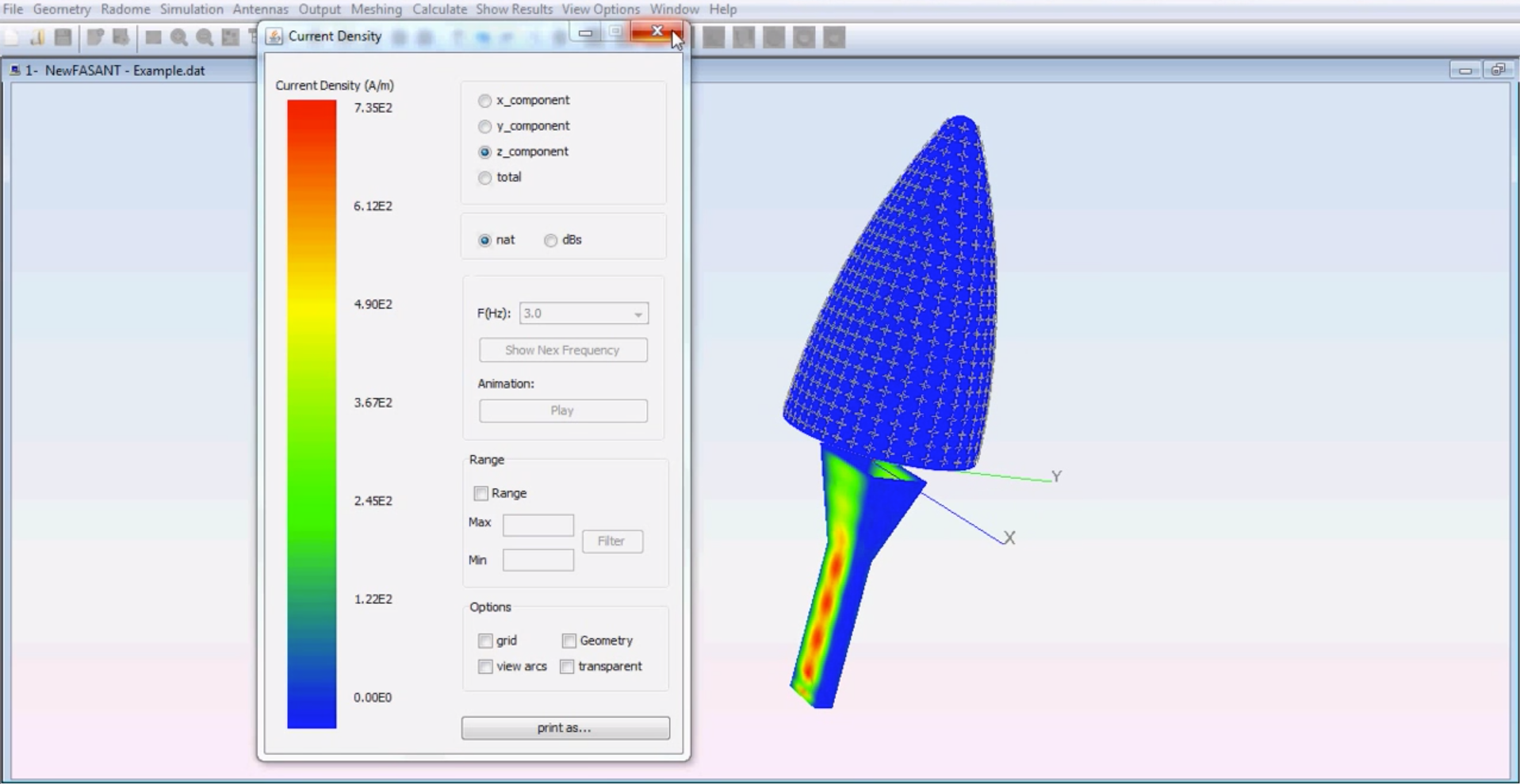Click the X axis label in the 3D view

1009,537
